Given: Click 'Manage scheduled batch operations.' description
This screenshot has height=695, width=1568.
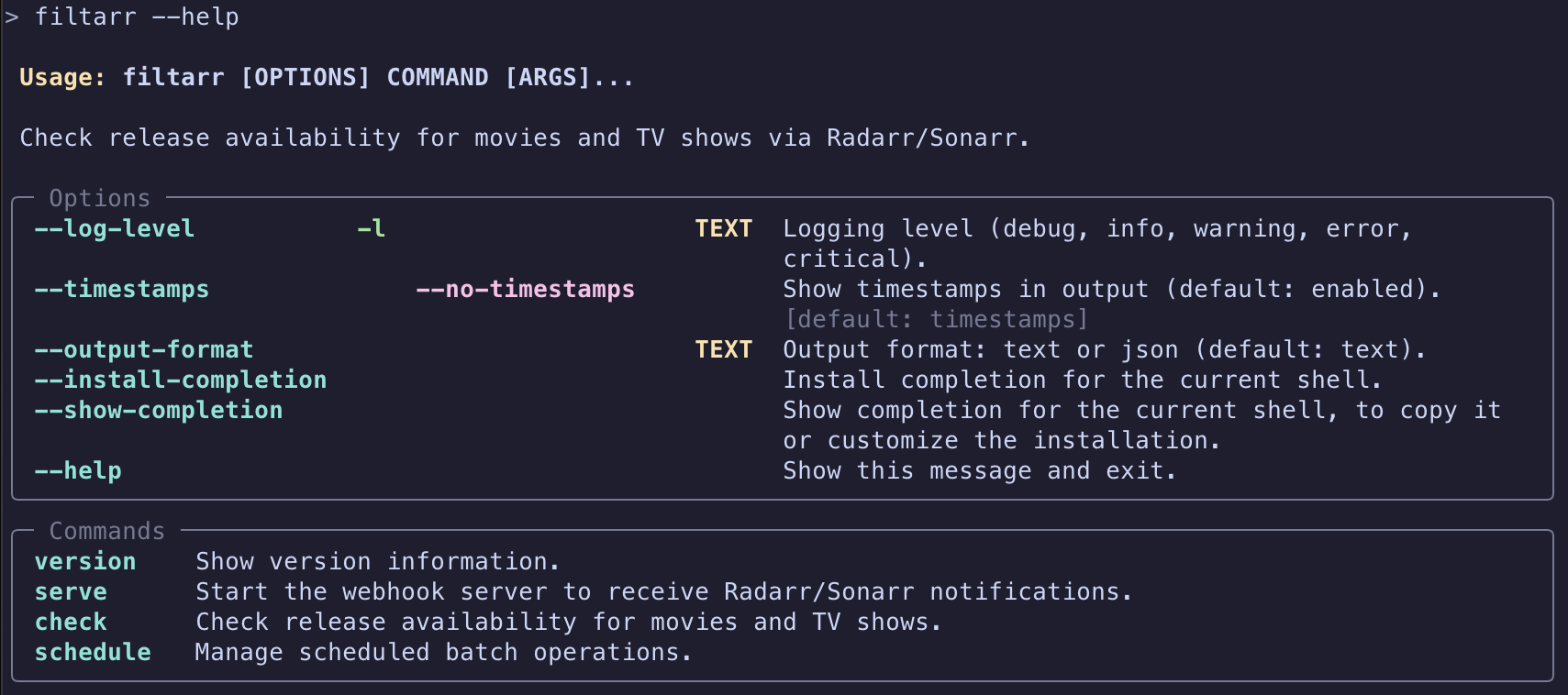Looking at the screenshot, I should coord(444,652).
